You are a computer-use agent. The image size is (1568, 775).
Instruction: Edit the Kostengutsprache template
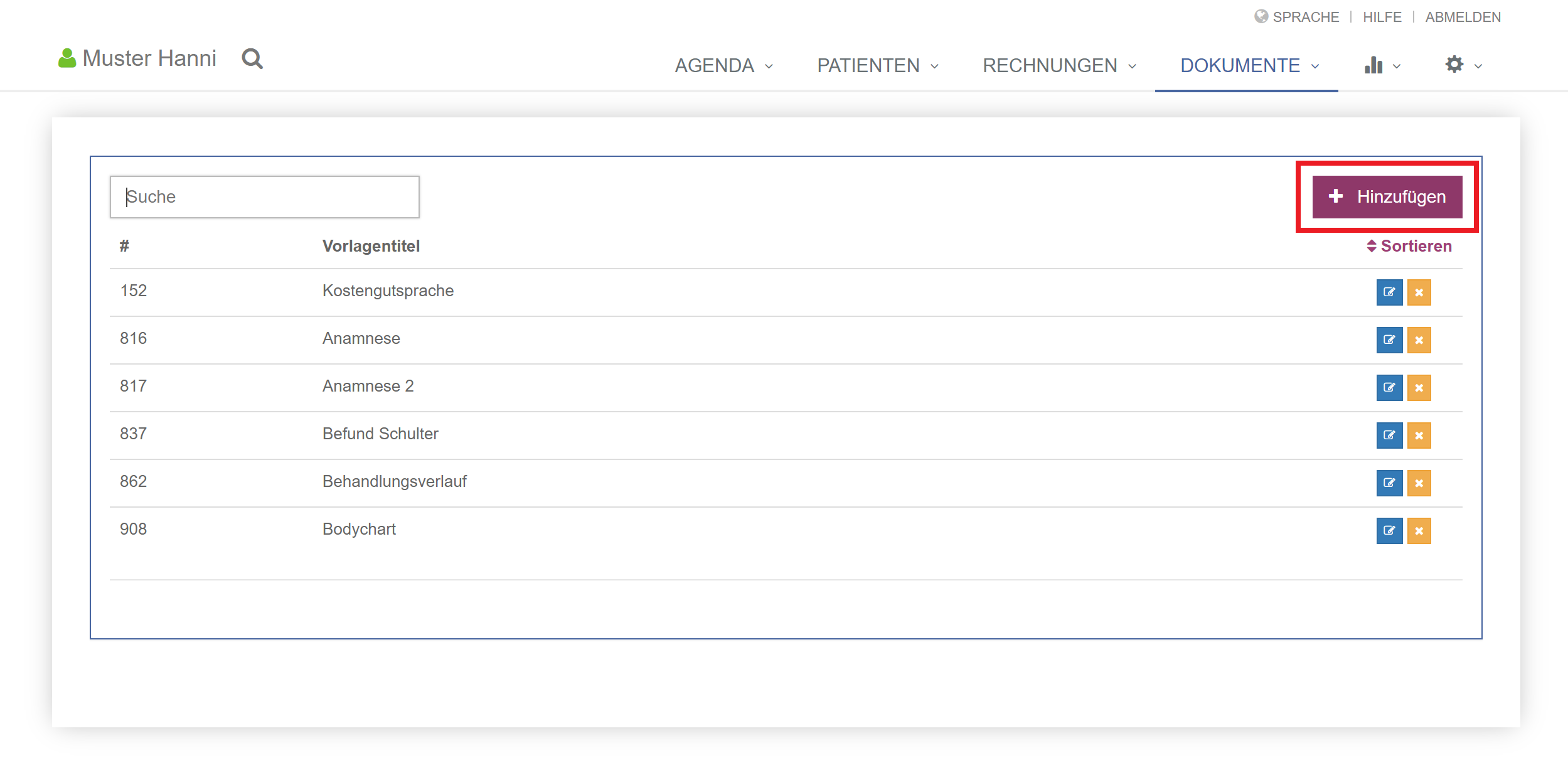(x=1389, y=292)
